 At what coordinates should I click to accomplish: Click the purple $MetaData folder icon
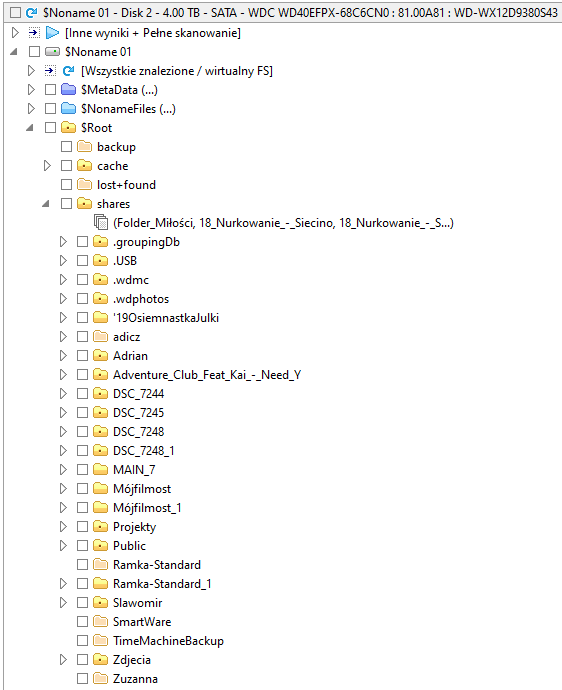tap(68, 89)
